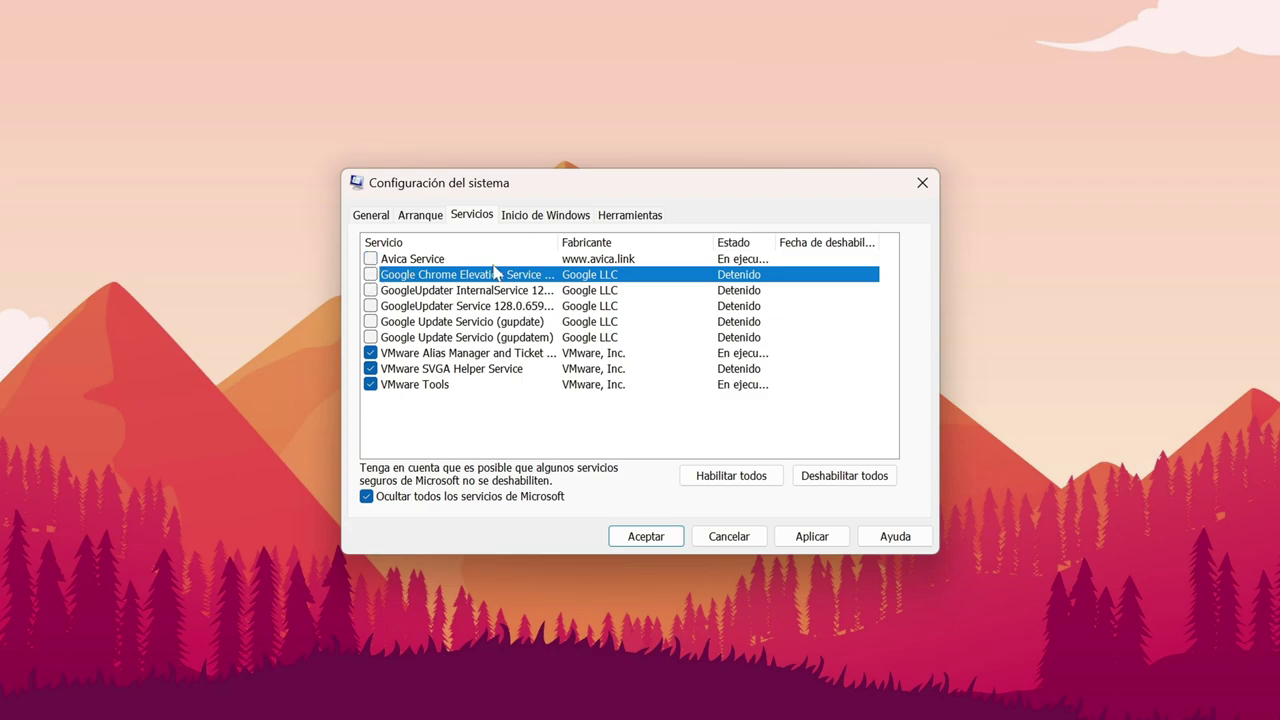Sort by the Estado column header

[744, 242]
